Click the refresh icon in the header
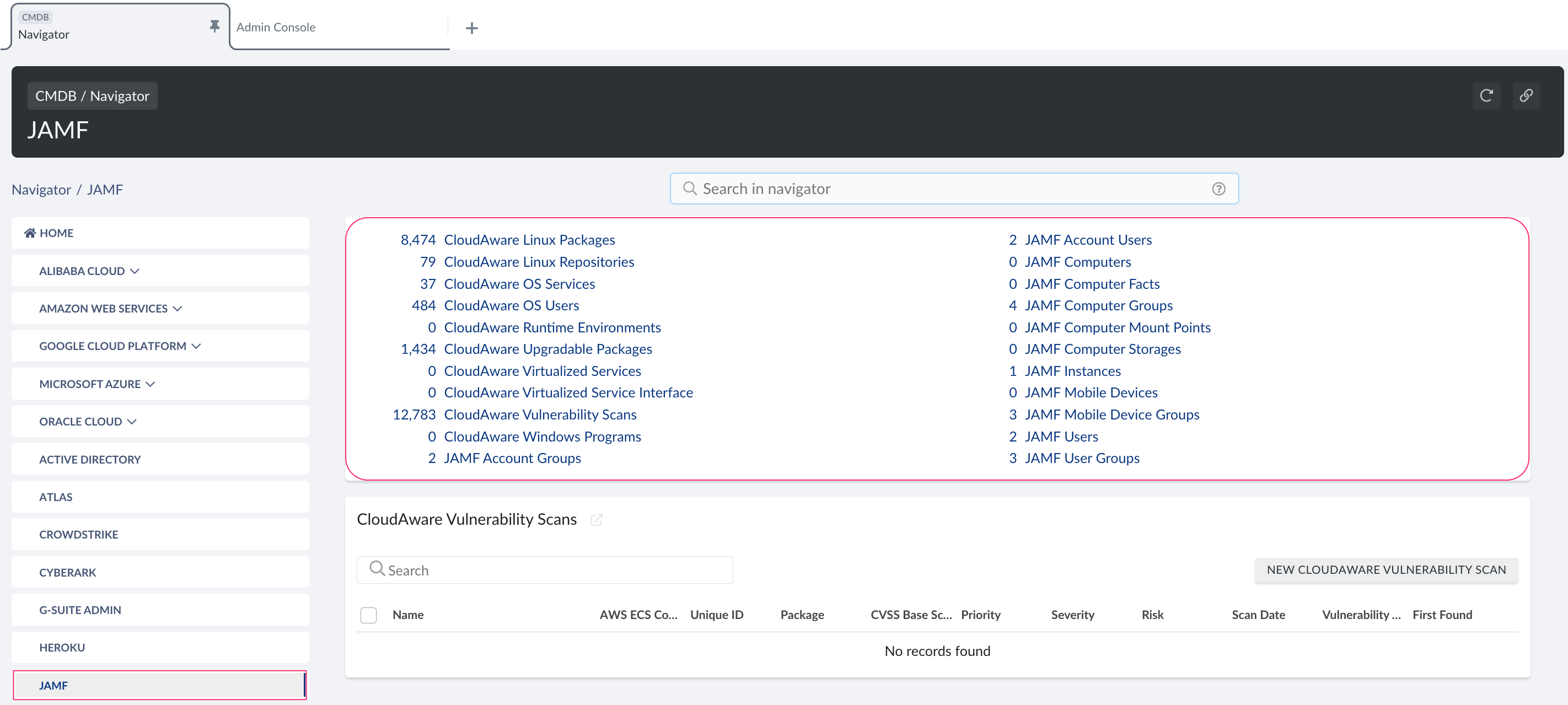Viewport: 1568px width, 705px height. tap(1486, 95)
